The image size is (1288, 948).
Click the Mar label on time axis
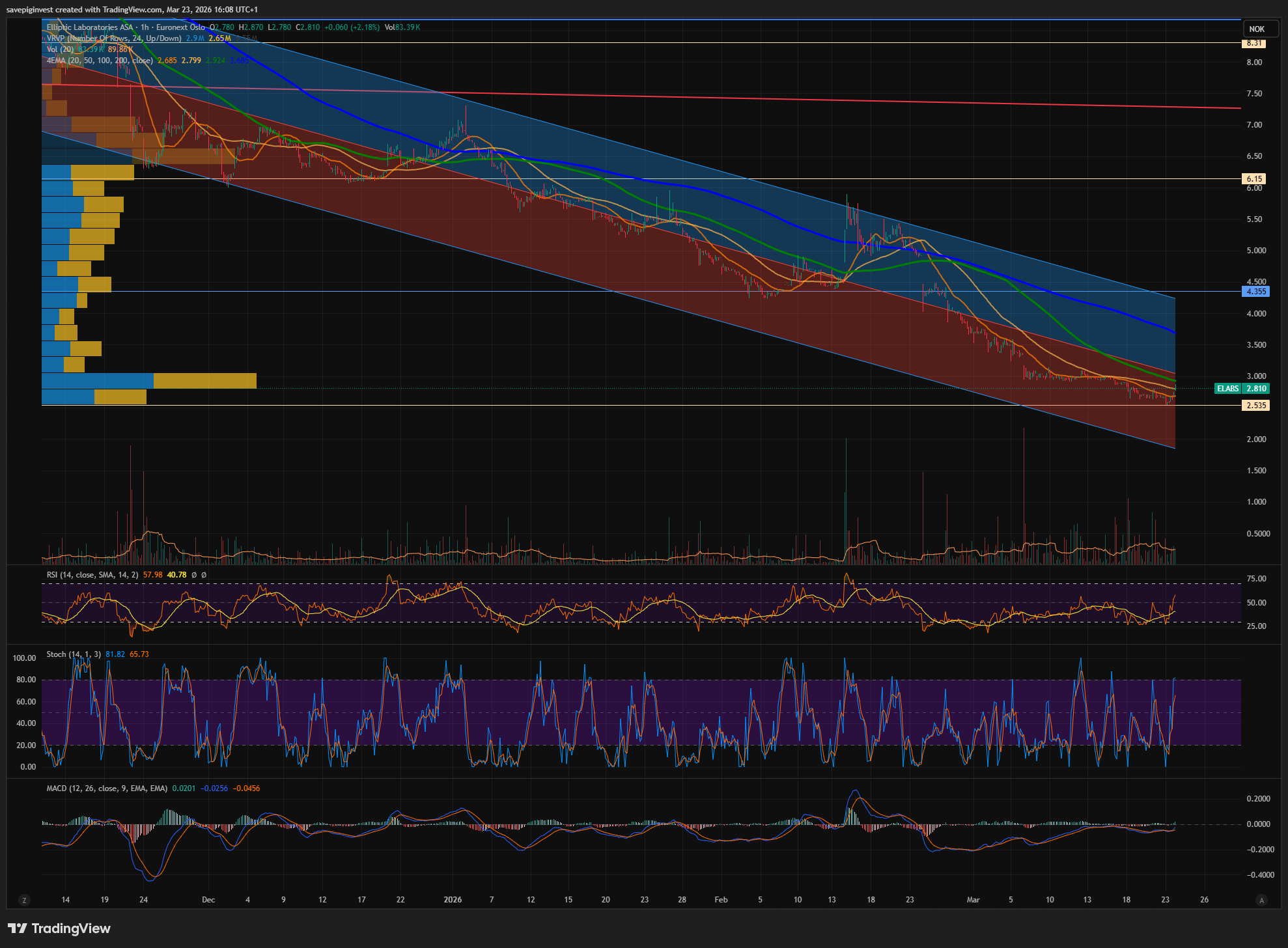973,900
